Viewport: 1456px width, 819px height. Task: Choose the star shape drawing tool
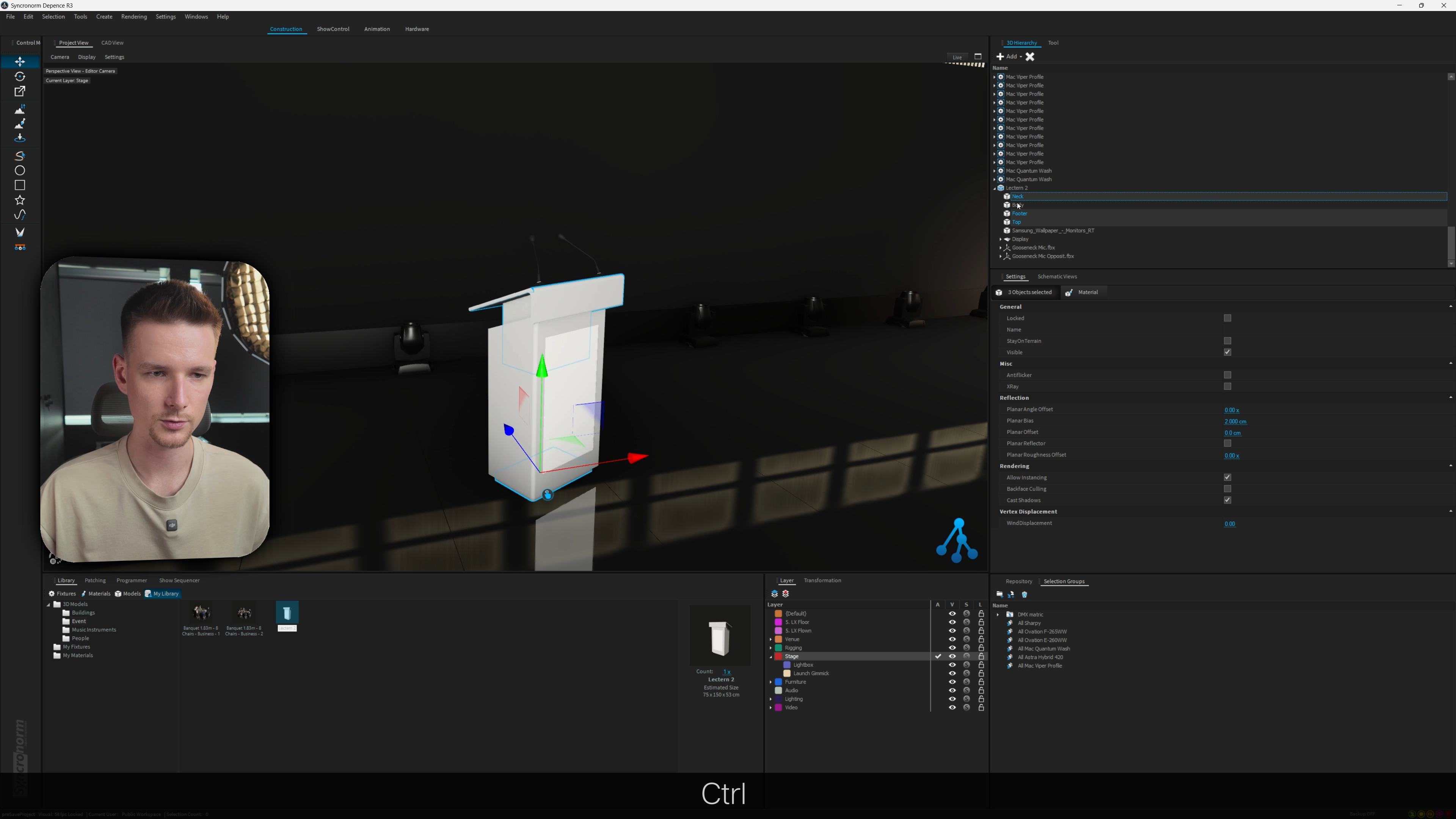click(20, 200)
